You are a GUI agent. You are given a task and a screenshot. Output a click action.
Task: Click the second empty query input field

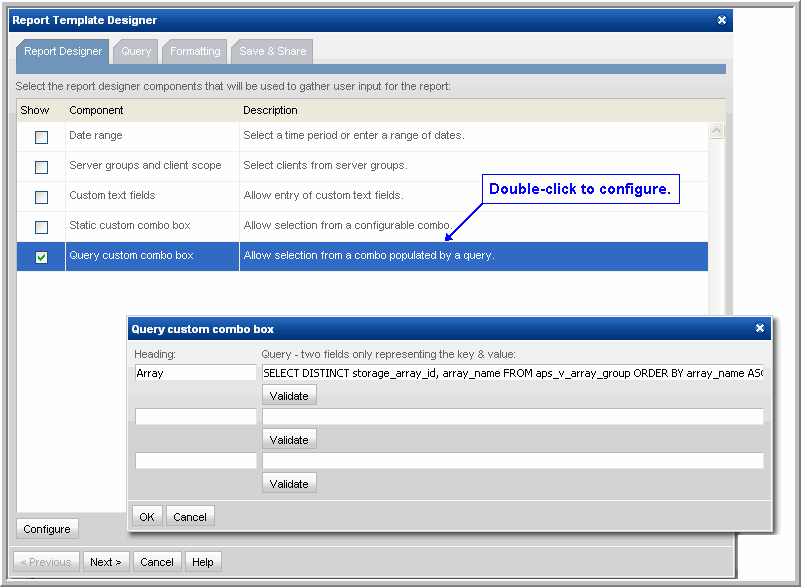point(512,417)
